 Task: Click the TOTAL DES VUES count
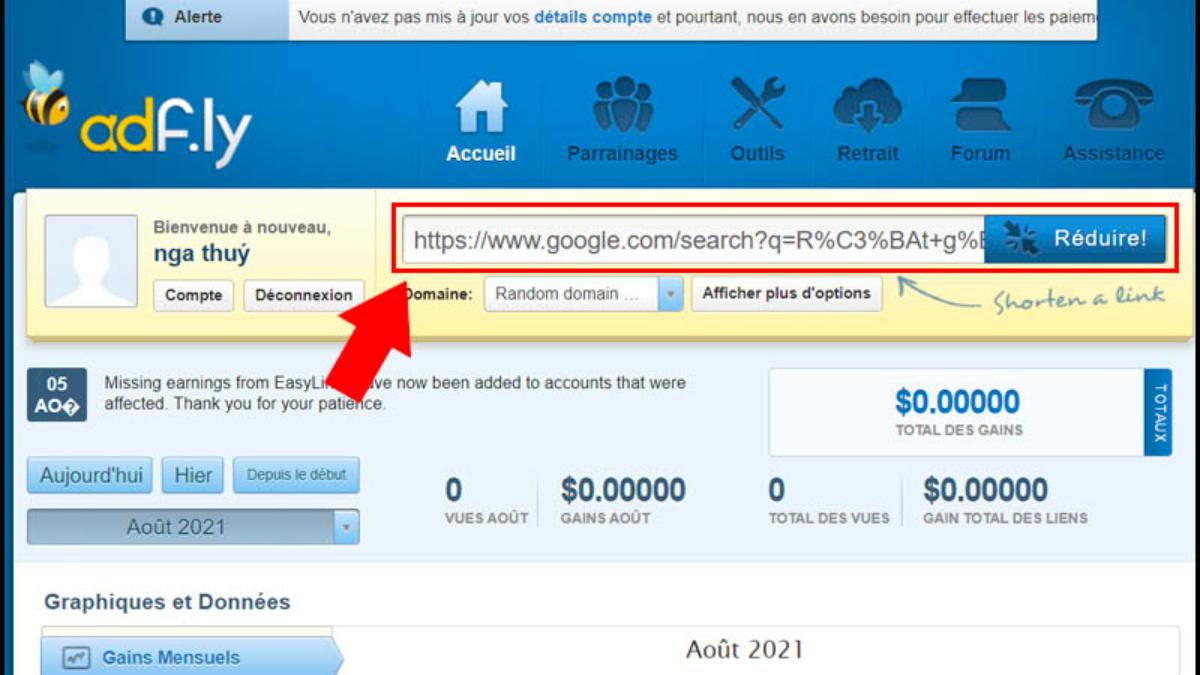[777, 490]
